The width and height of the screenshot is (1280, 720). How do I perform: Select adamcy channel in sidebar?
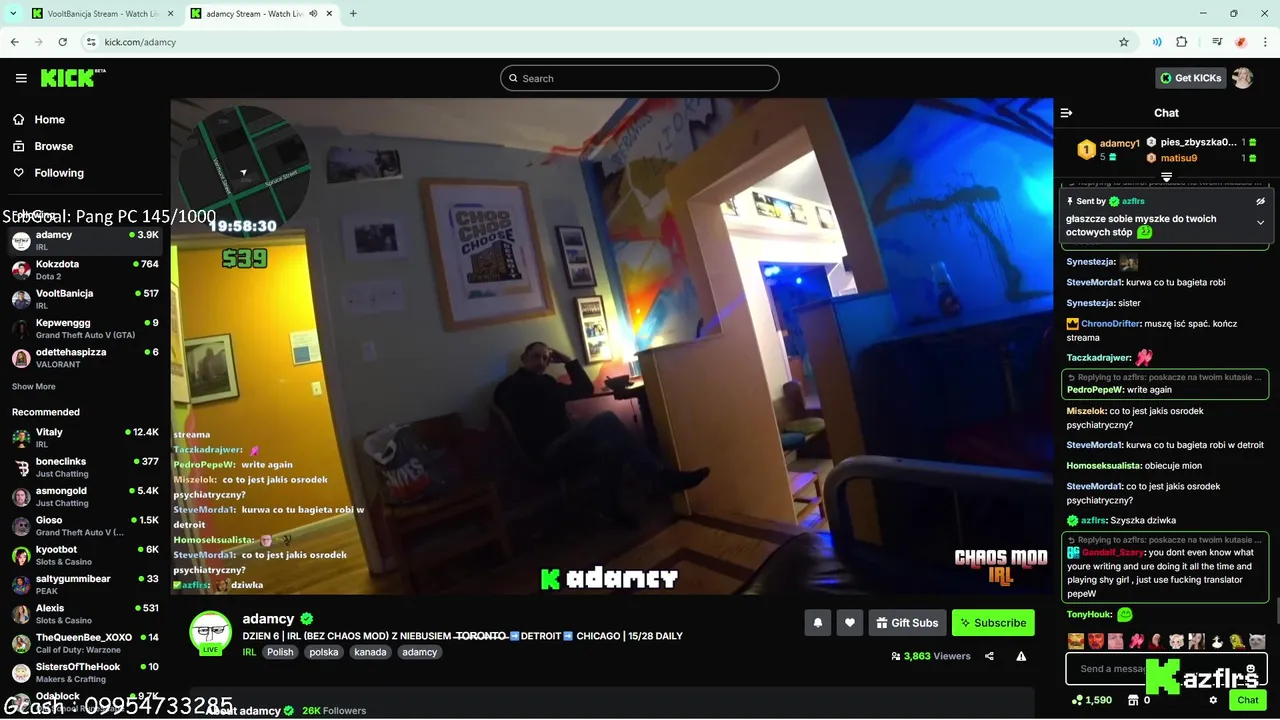click(x=85, y=241)
